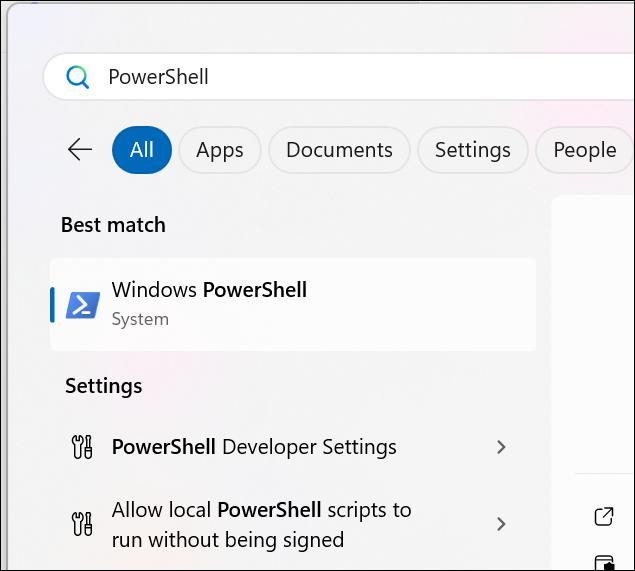
Task: Click the blue Windows PowerShell app icon
Action: click(83, 304)
